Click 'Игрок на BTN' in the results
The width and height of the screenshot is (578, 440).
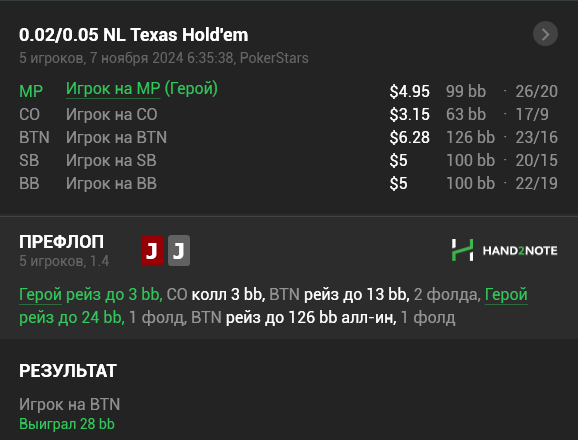(70, 404)
